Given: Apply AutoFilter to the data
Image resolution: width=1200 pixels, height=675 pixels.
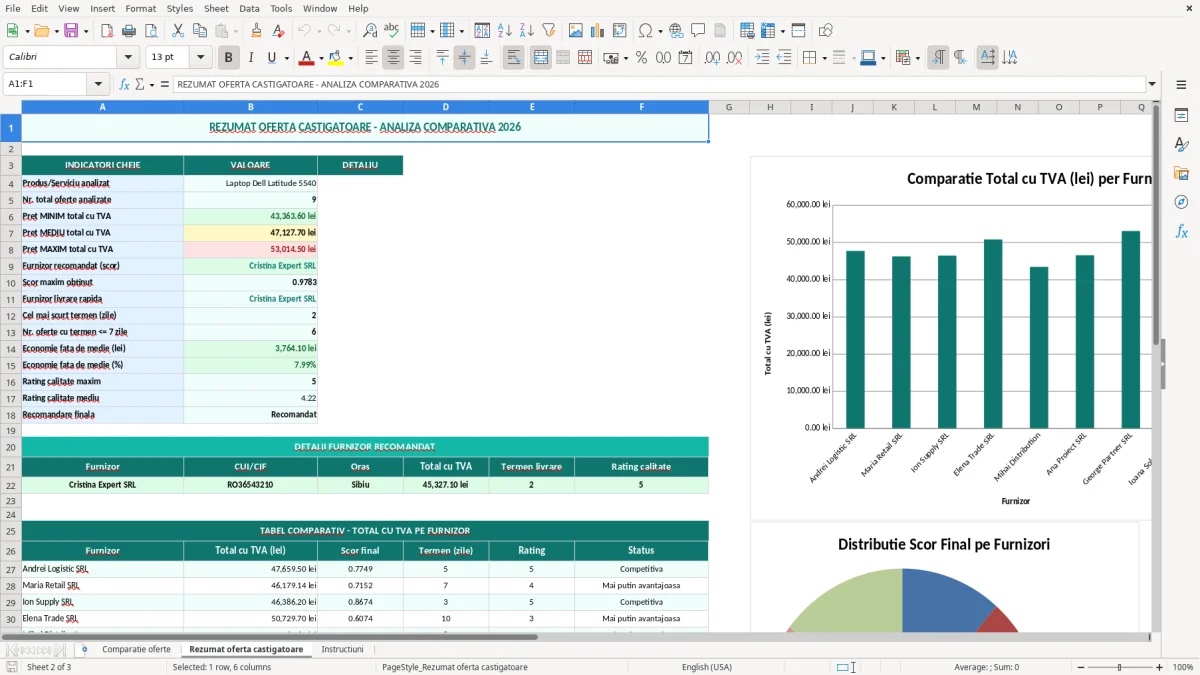Looking at the screenshot, I should [x=548, y=31].
